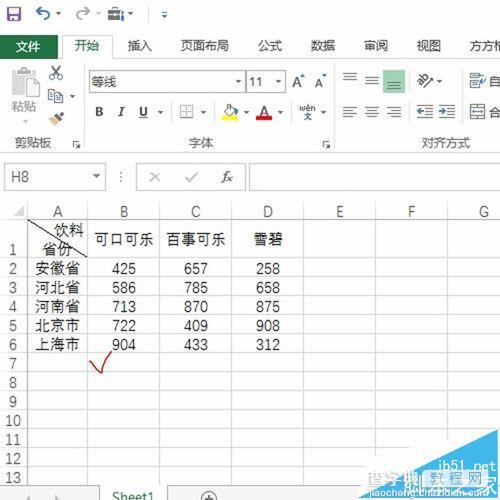Click the Borders icon
The height and width of the screenshot is (500, 500).
tap(186, 112)
